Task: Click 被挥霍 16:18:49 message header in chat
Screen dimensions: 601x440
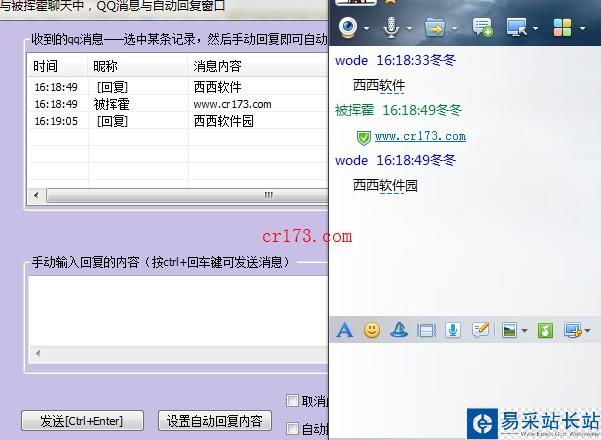Action: pyautogui.click(x=398, y=110)
